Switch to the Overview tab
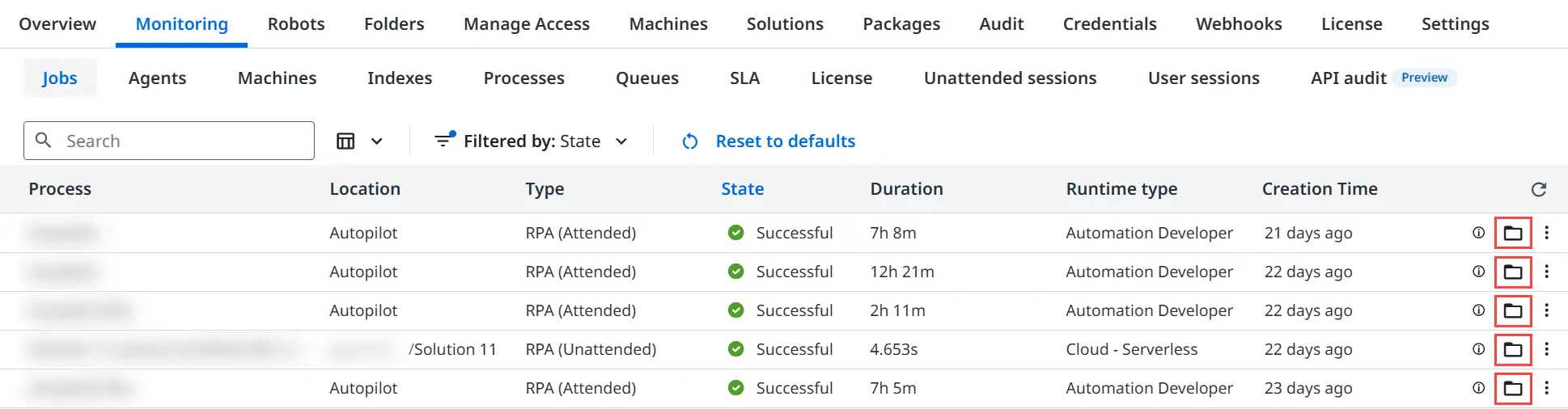The height and width of the screenshot is (409, 1568). [x=57, y=24]
